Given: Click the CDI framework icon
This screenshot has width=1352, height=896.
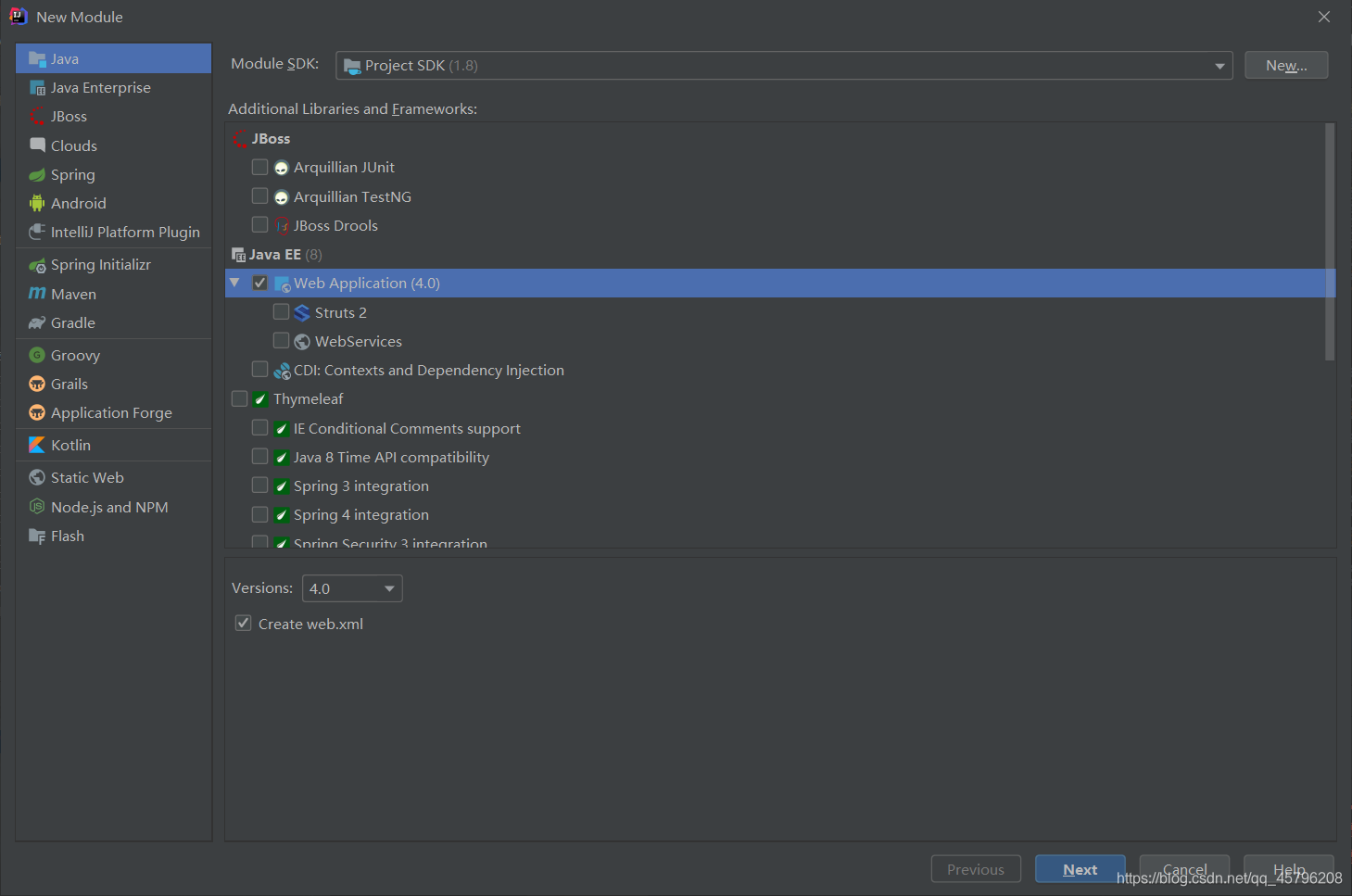Looking at the screenshot, I should (x=282, y=371).
